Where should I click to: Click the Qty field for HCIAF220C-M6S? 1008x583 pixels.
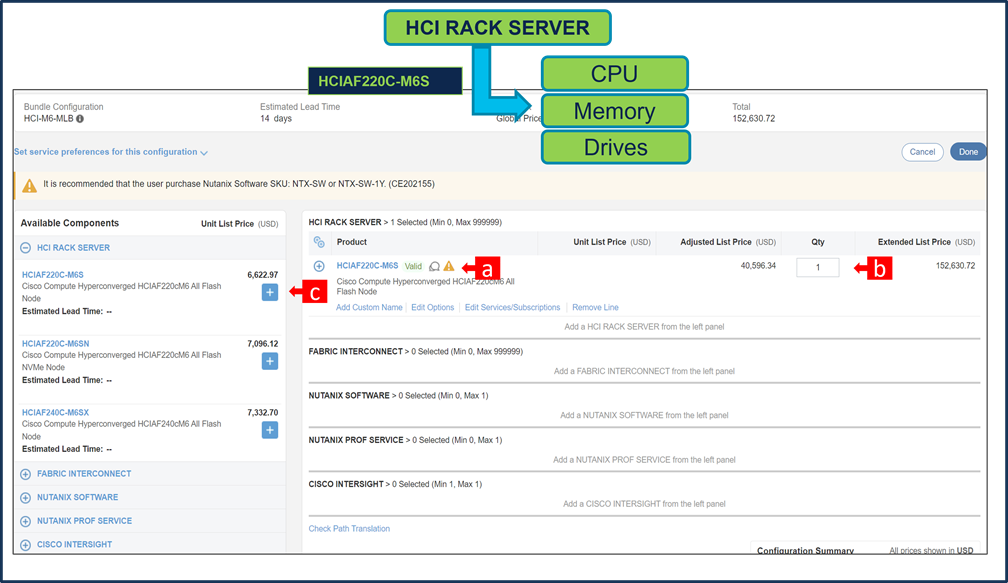pyautogui.click(x=818, y=267)
